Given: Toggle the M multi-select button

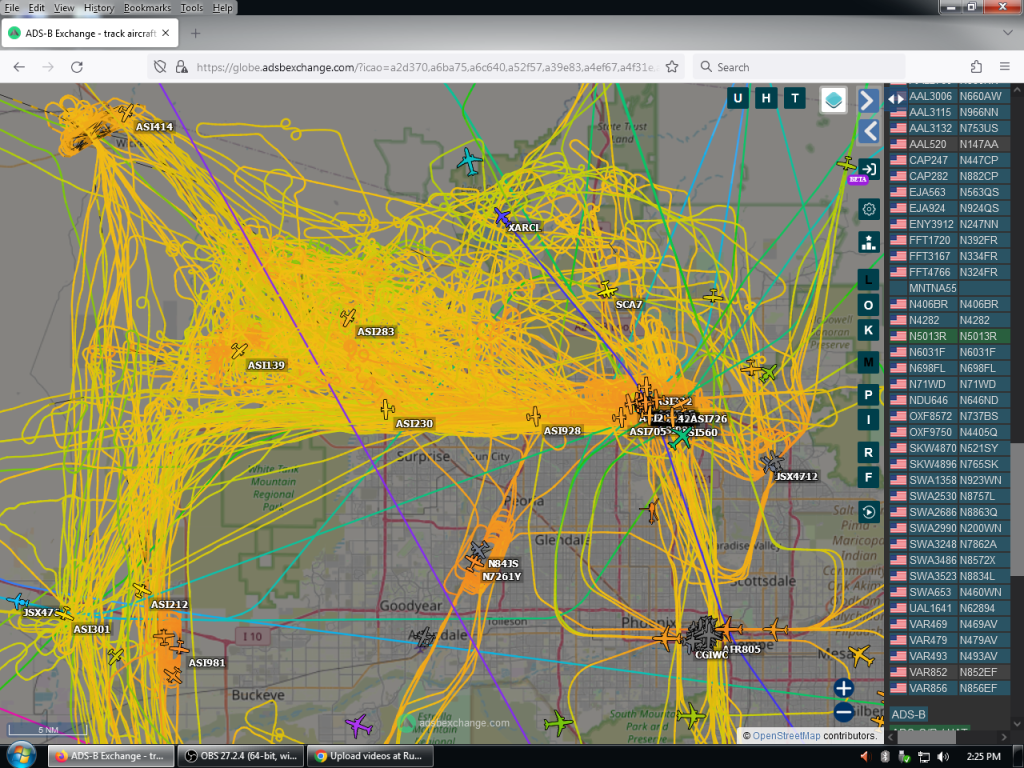Looking at the screenshot, I should pos(868,362).
